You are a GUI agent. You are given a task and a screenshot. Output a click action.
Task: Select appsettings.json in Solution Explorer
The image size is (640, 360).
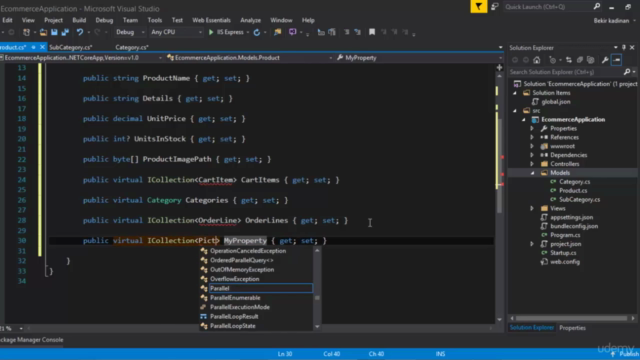571,218
